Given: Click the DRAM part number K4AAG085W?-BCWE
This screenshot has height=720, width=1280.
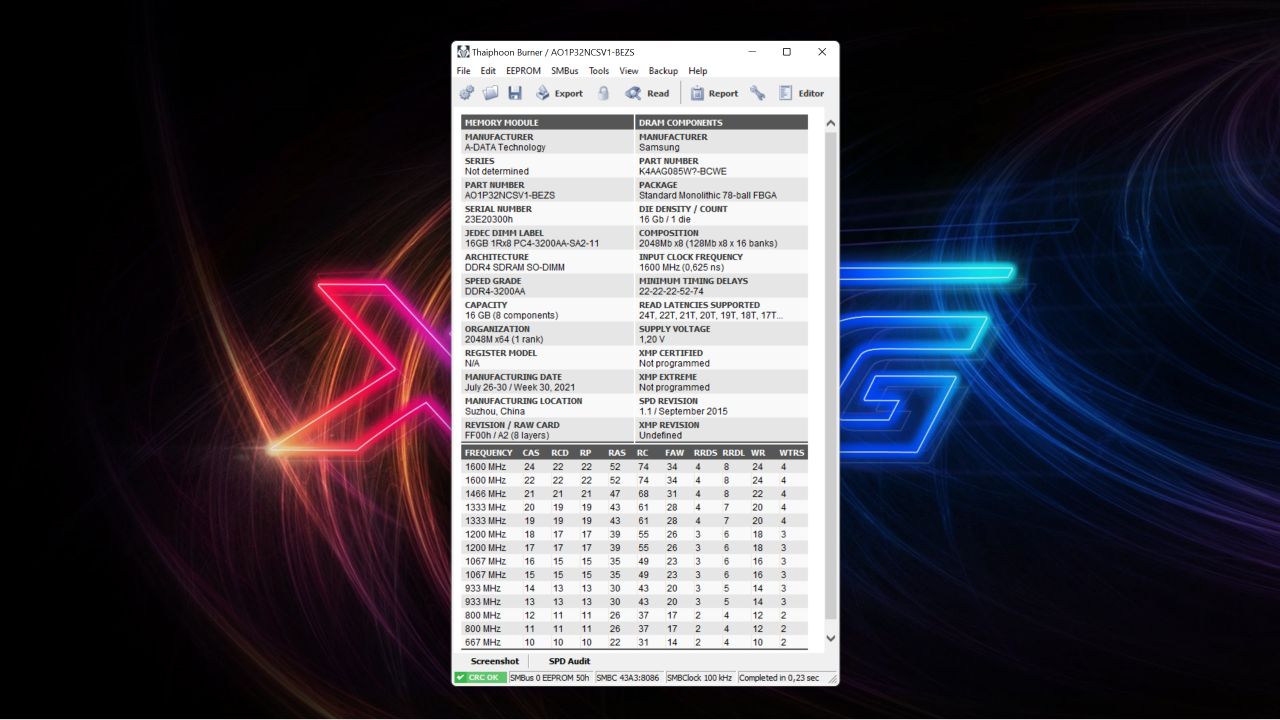Looking at the screenshot, I should point(683,171).
